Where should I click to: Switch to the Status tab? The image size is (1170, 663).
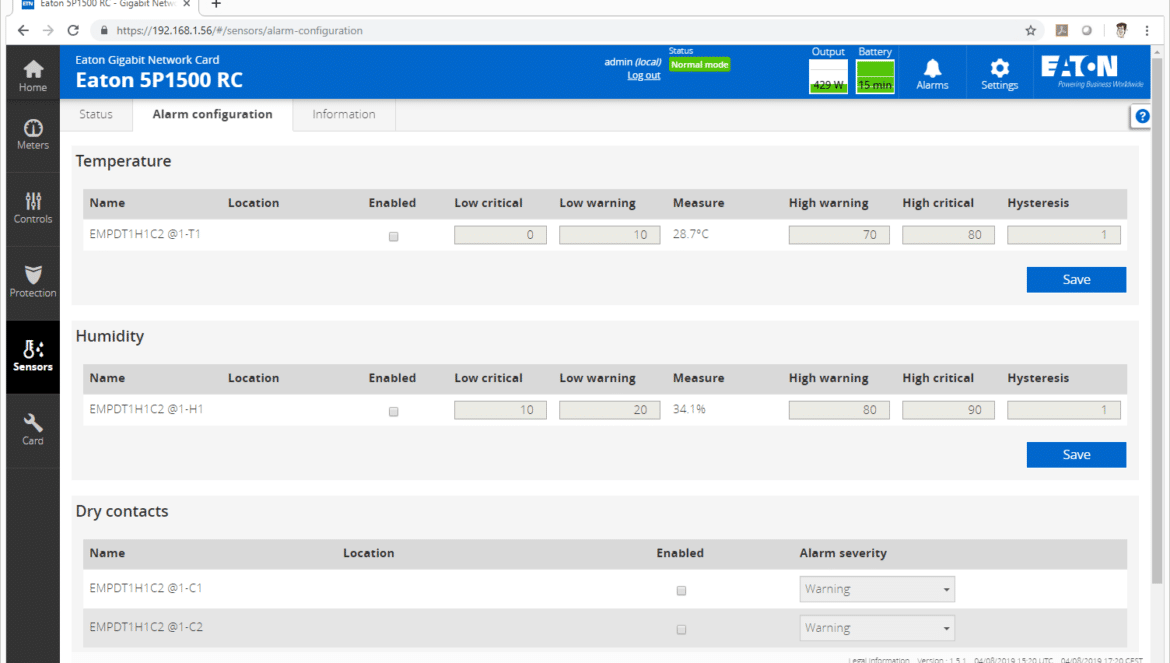(x=96, y=114)
